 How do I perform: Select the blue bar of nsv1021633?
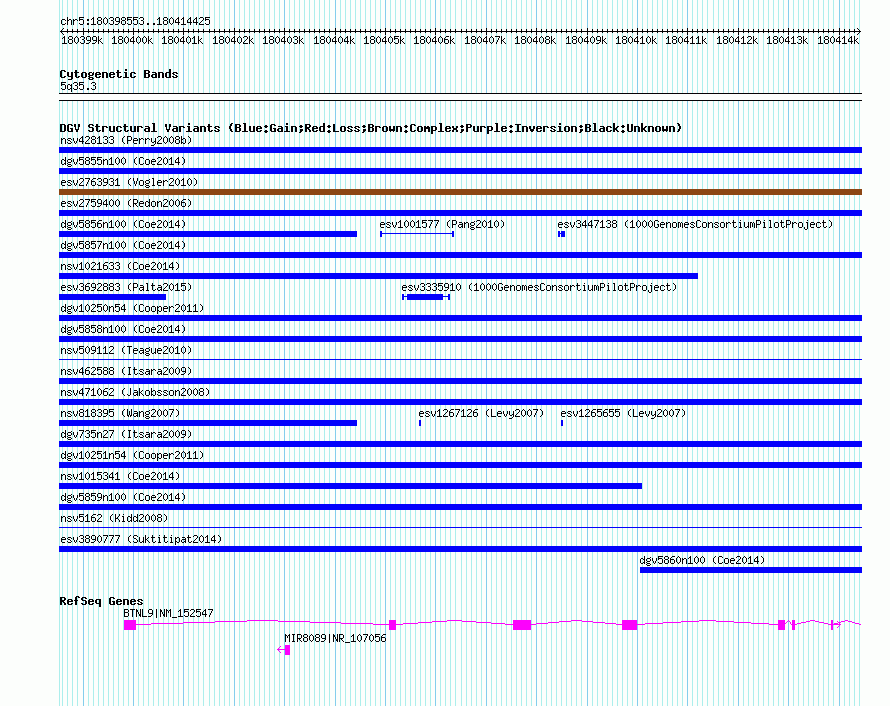coord(379,276)
